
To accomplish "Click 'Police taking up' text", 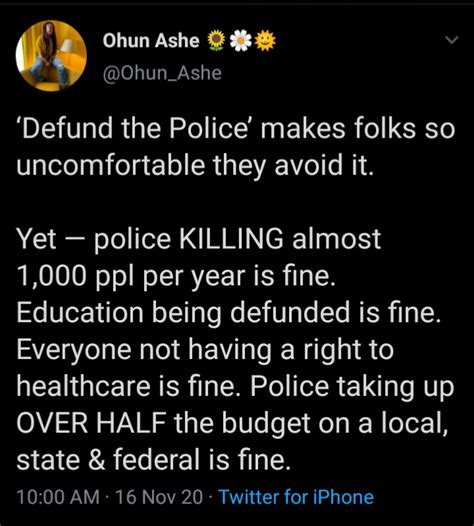I will 352,386.
